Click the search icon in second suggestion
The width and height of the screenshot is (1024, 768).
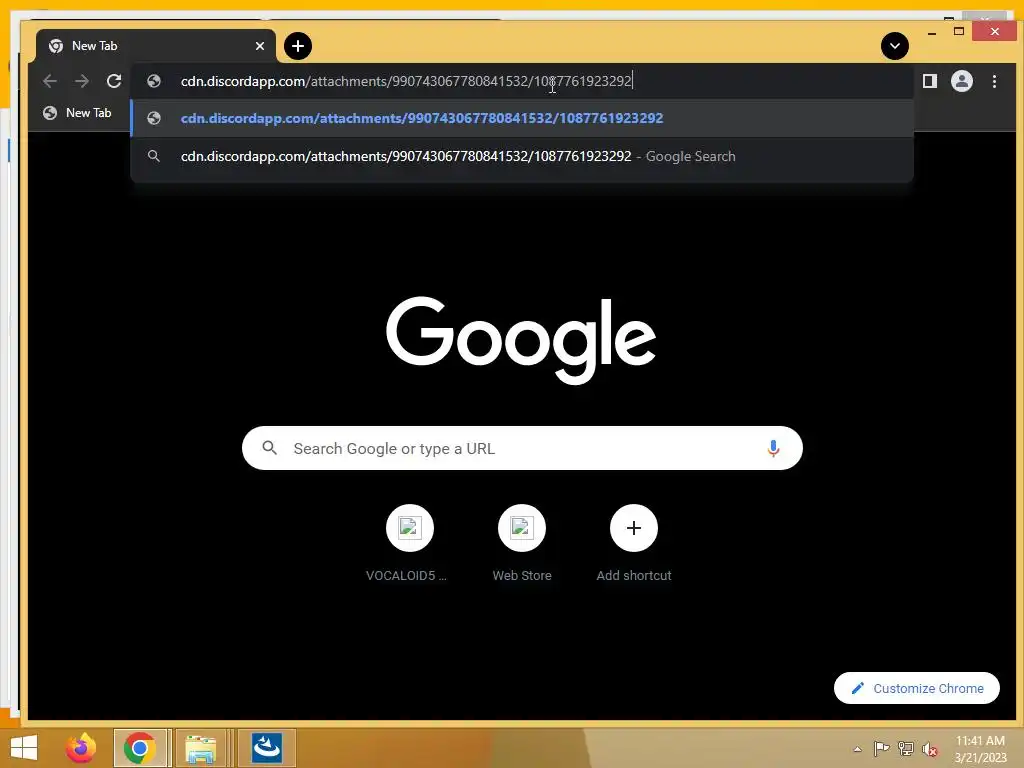(x=153, y=156)
